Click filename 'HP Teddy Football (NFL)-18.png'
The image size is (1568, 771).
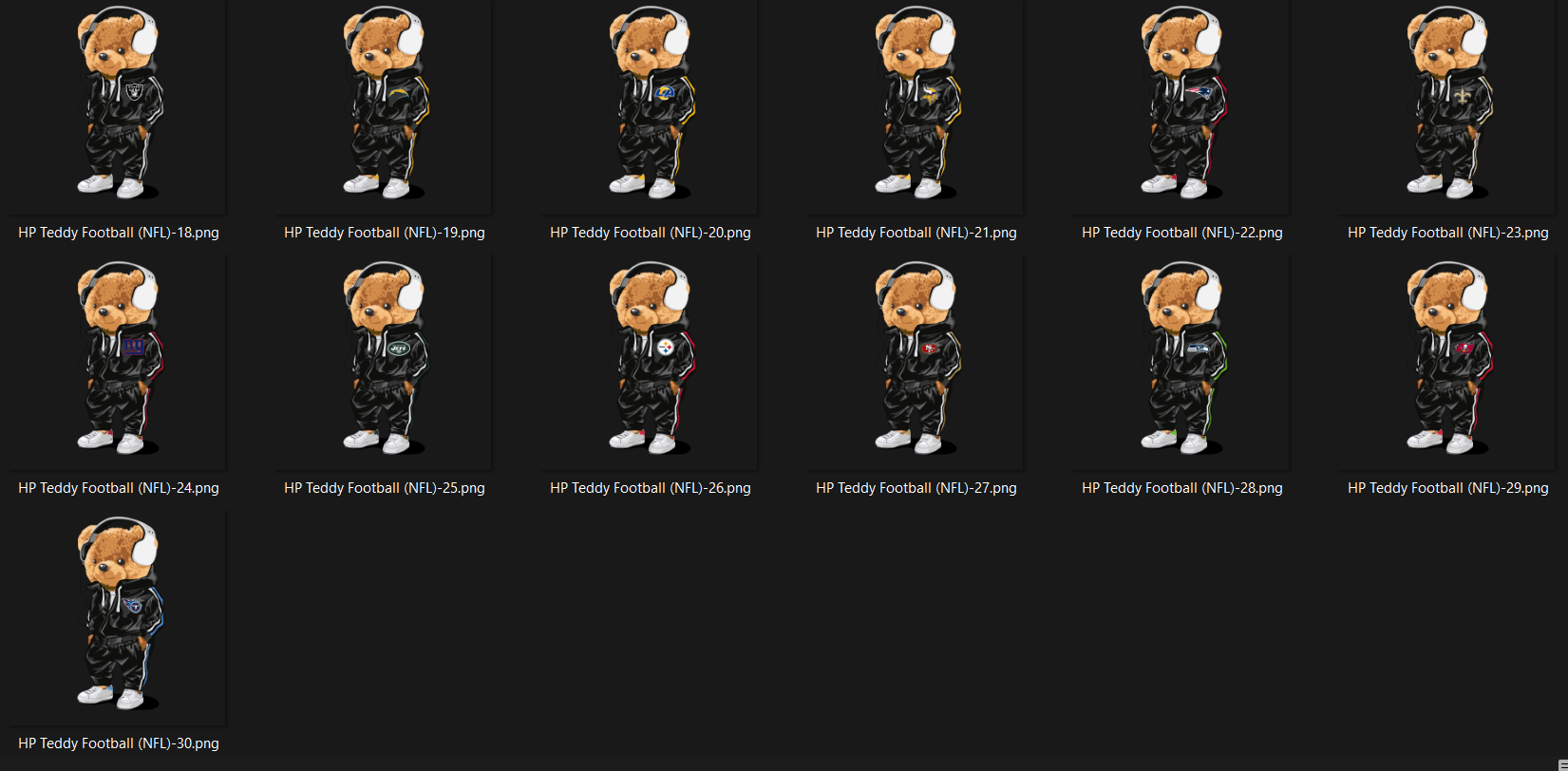point(119,233)
